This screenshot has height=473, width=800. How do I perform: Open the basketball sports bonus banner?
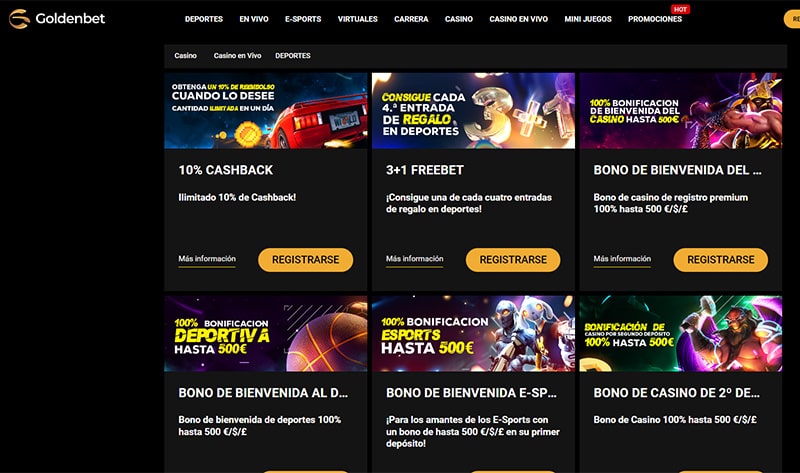(x=266, y=334)
